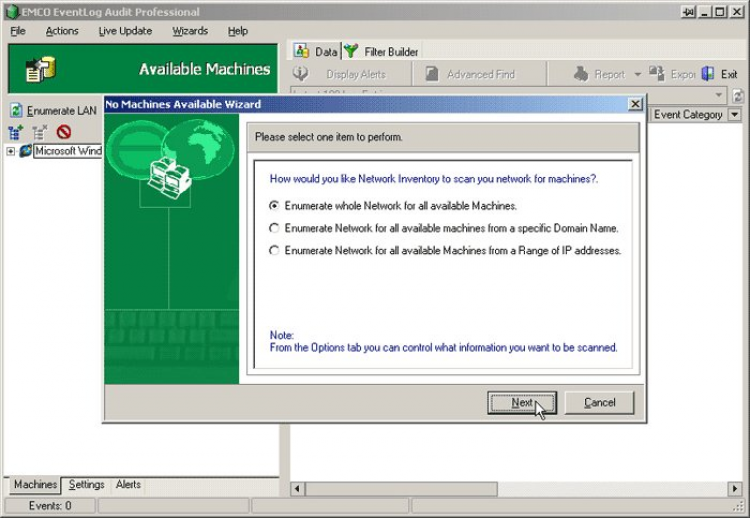The height and width of the screenshot is (518, 750).
Task: Click the Advanced Find icon
Action: tap(432, 74)
